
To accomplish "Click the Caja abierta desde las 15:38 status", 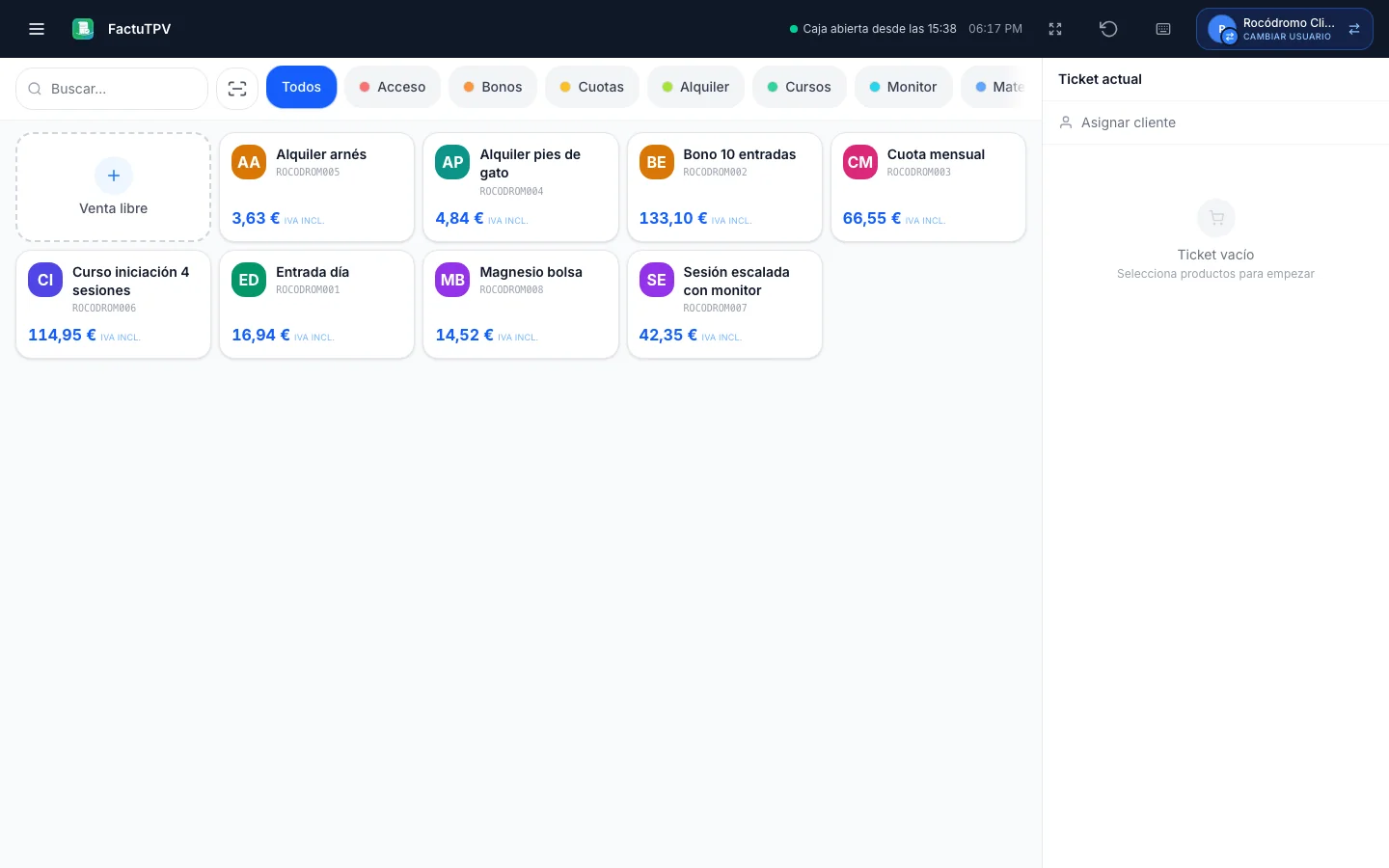I will [880, 29].
